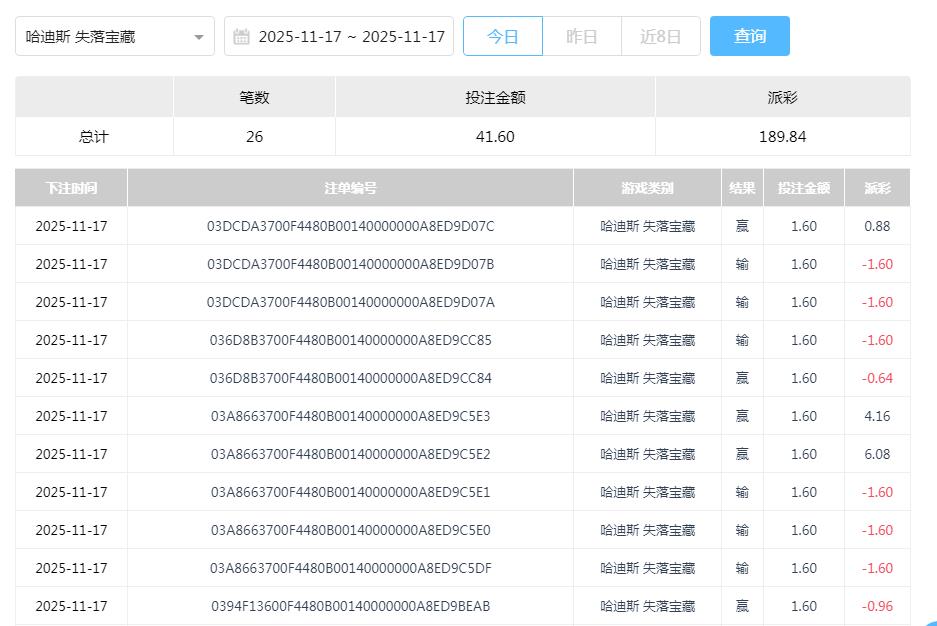Screen dimensions: 937x626
Task: Click bet record ending in A8ED9BEAB
Action: 350,606
